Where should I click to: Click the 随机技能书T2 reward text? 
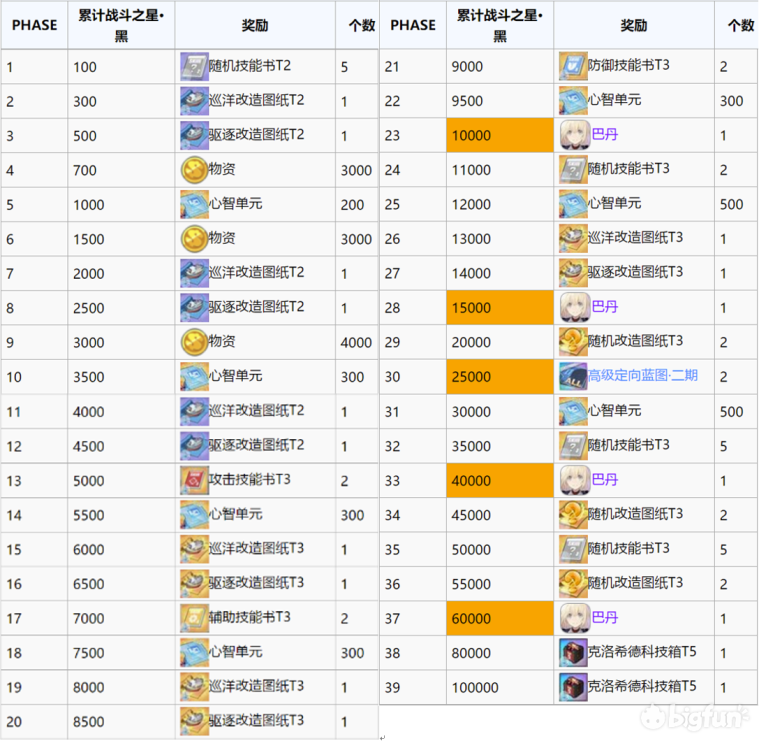coord(249,65)
